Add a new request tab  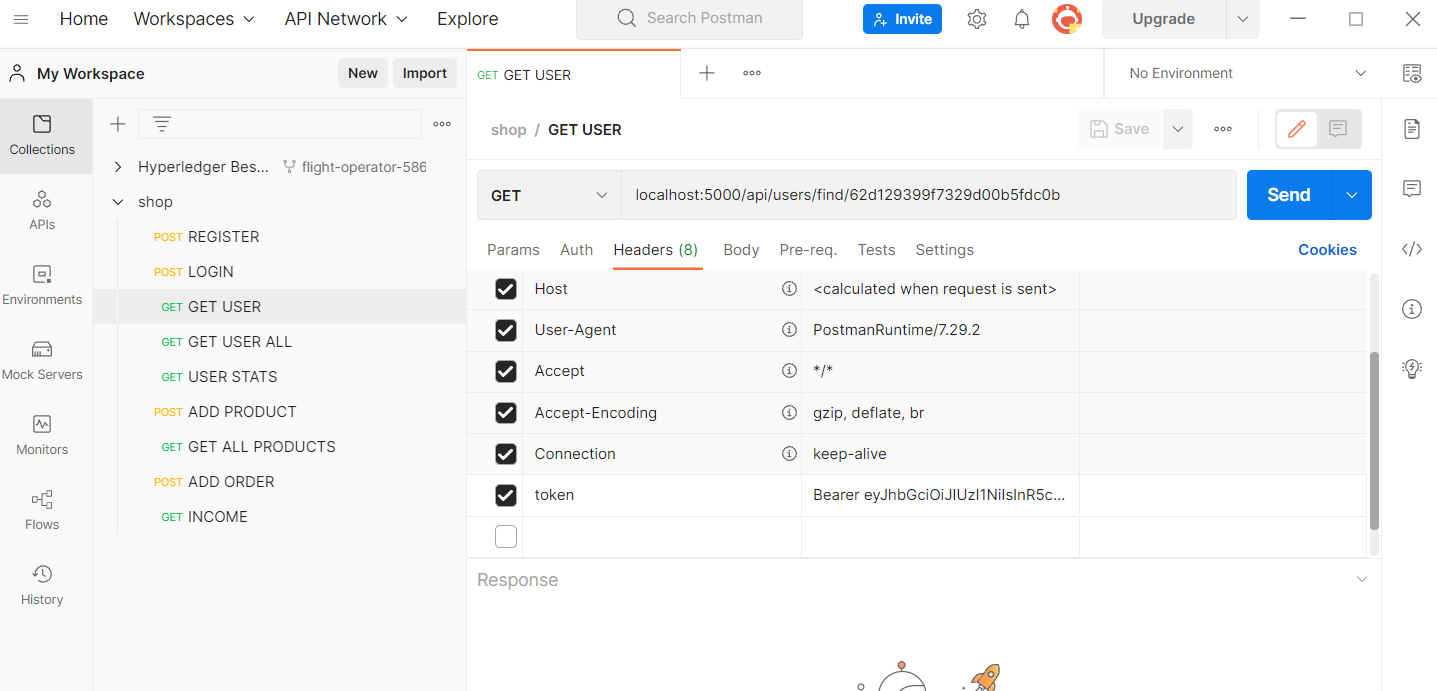tap(707, 73)
